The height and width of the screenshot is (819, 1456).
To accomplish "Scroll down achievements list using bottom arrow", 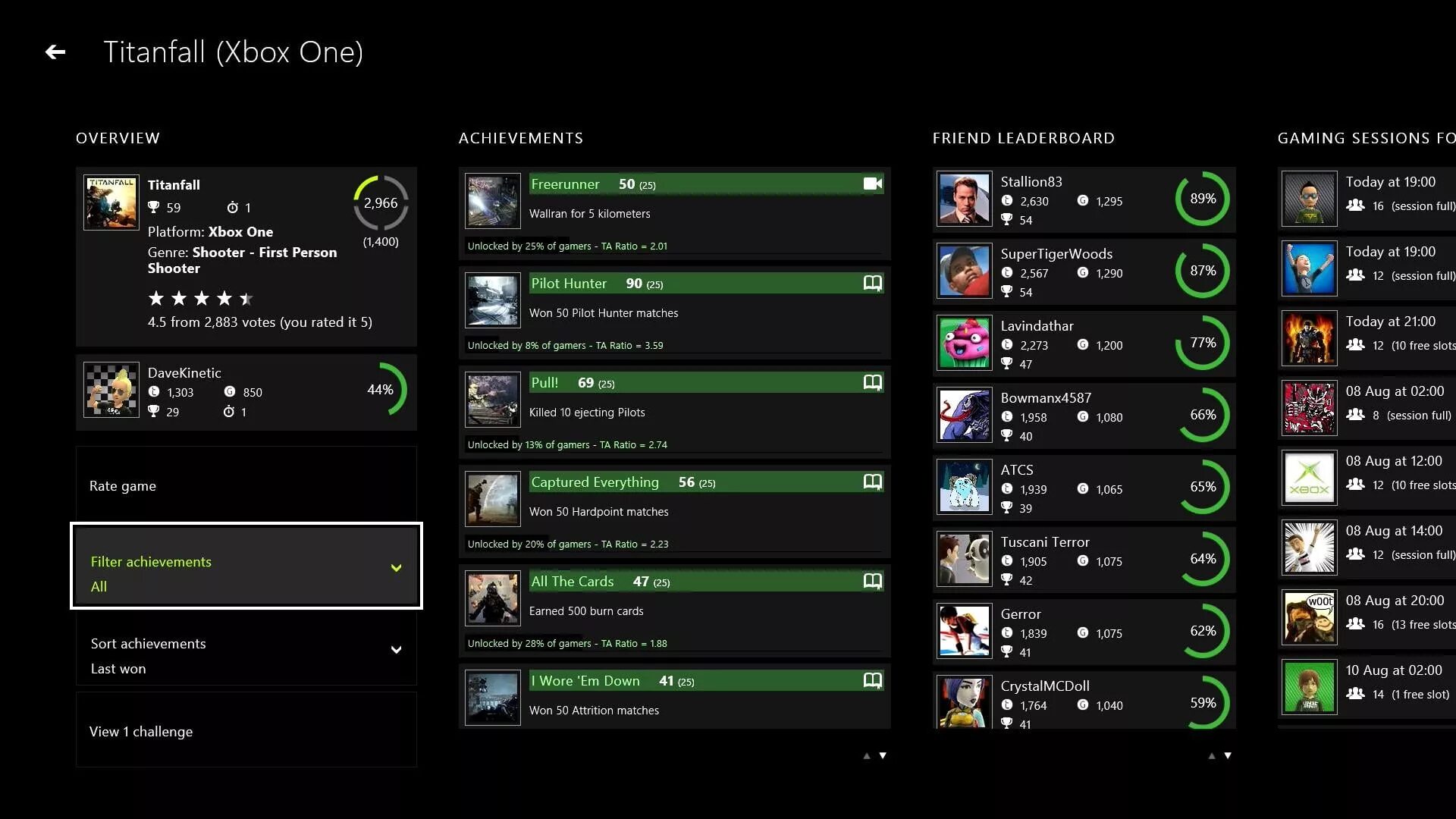I will 882,756.
